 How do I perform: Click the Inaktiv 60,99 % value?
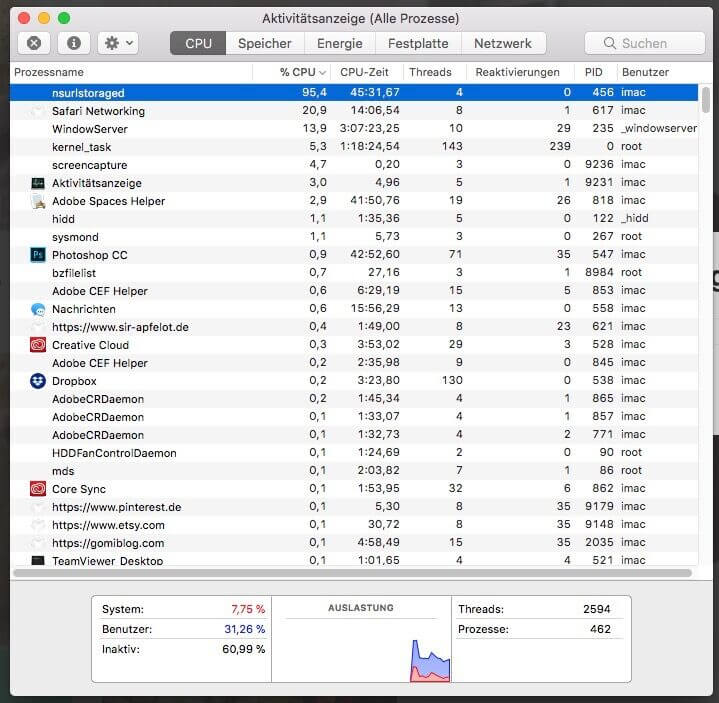pyautogui.click(x=243, y=649)
